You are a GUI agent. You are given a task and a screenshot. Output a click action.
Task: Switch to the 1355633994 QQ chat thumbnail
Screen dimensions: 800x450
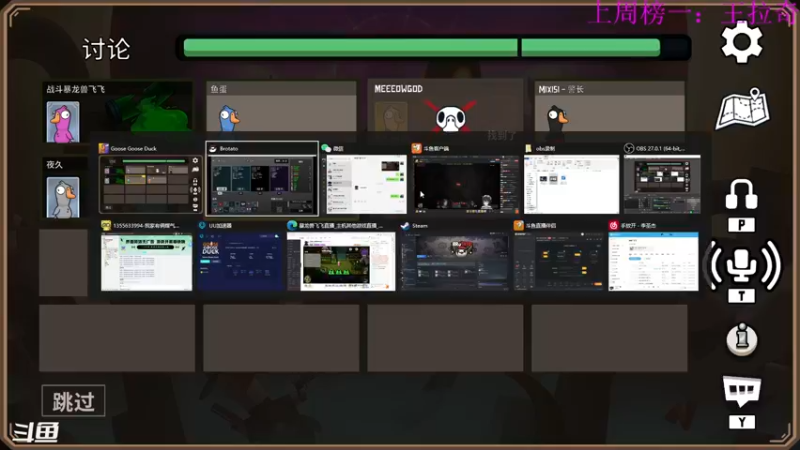click(146, 256)
